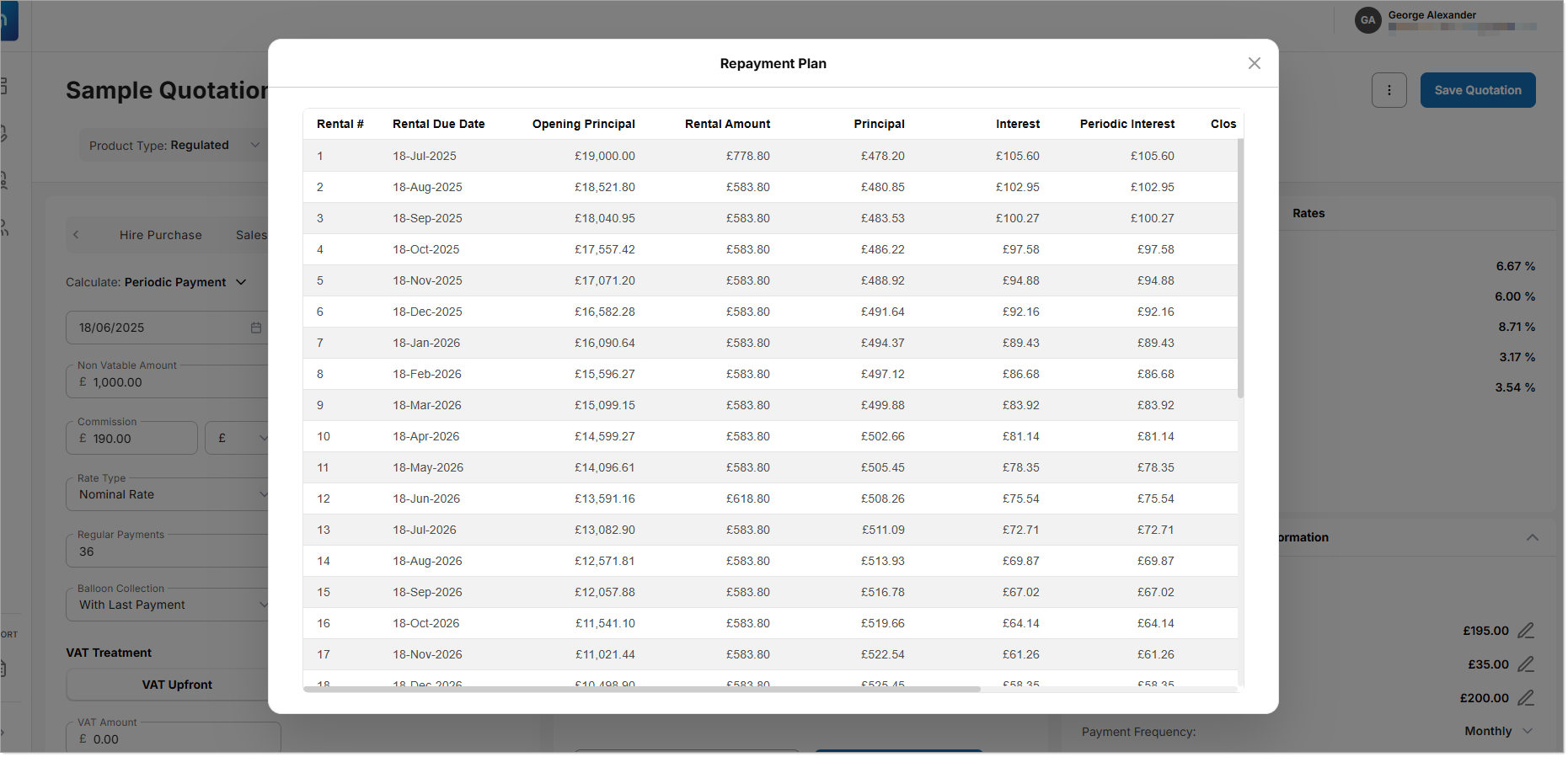The image size is (1568, 757).
Task: Edit the £35.00 fee with pencil icon
Action: [x=1525, y=664]
